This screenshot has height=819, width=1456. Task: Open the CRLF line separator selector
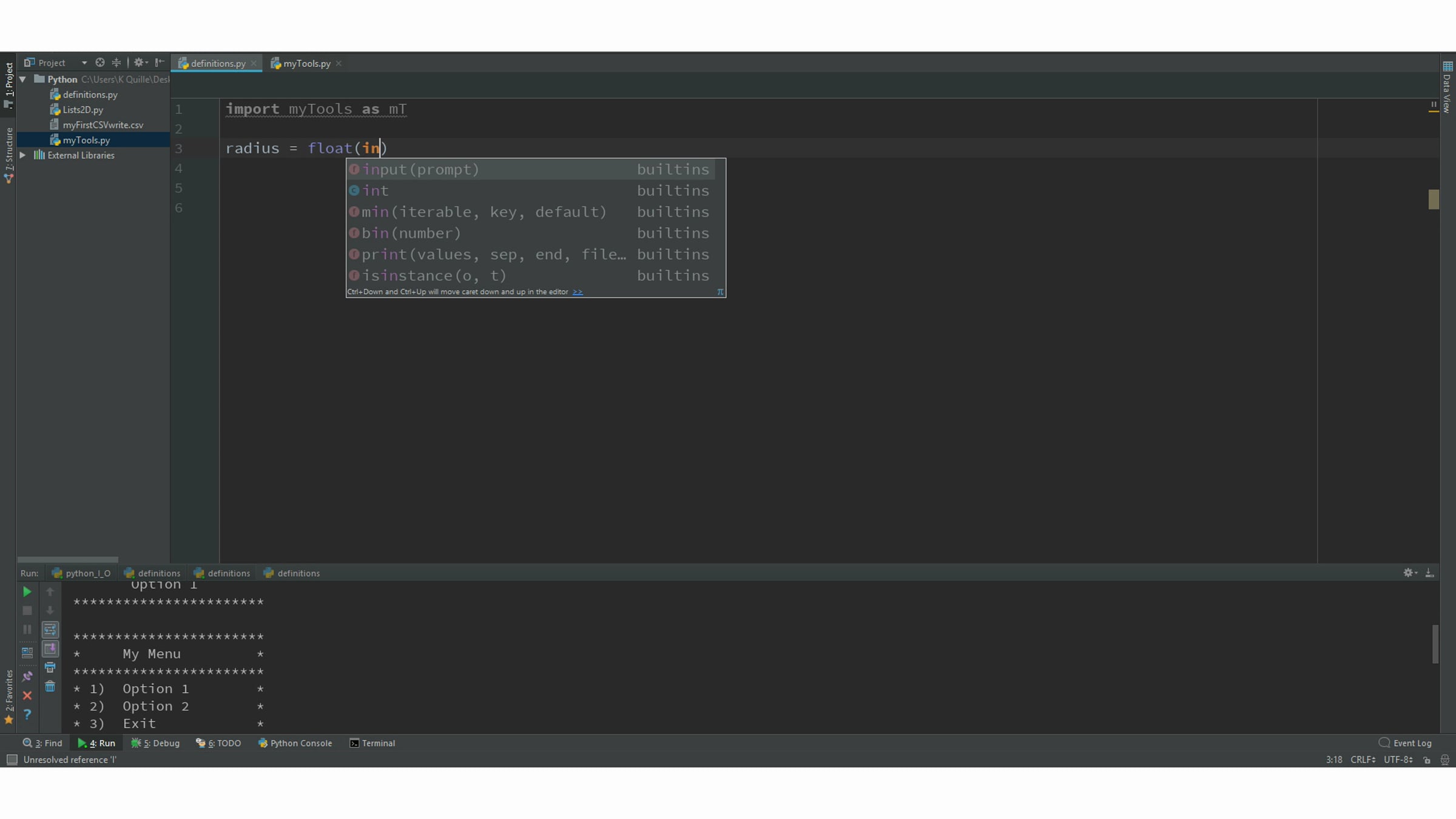[x=1363, y=760]
